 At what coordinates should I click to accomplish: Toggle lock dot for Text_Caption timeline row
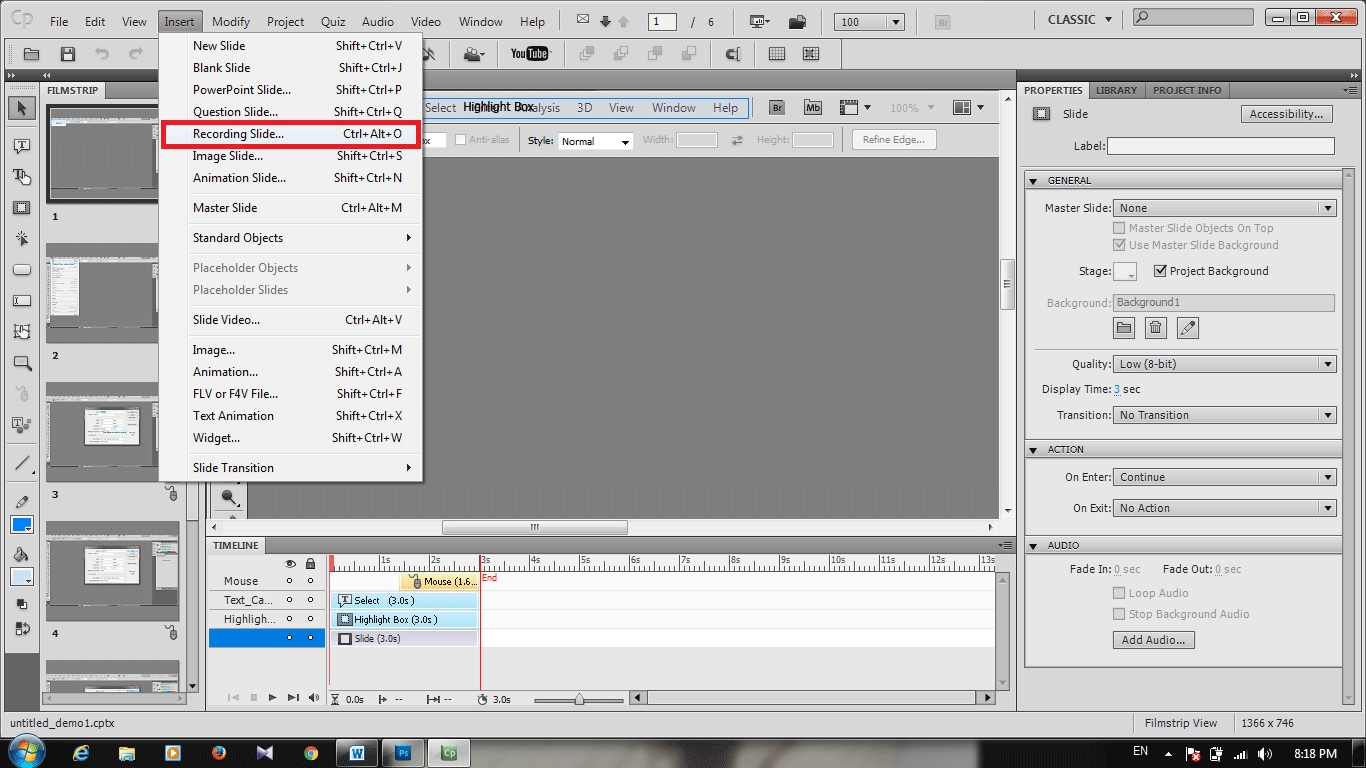click(310, 600)
